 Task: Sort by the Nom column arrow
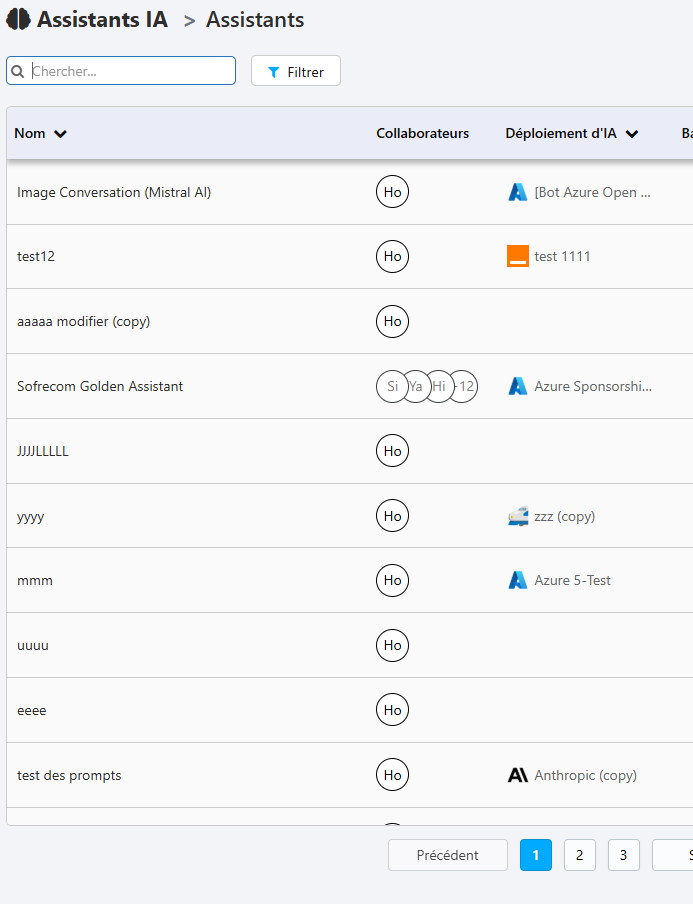coord(61,134)
